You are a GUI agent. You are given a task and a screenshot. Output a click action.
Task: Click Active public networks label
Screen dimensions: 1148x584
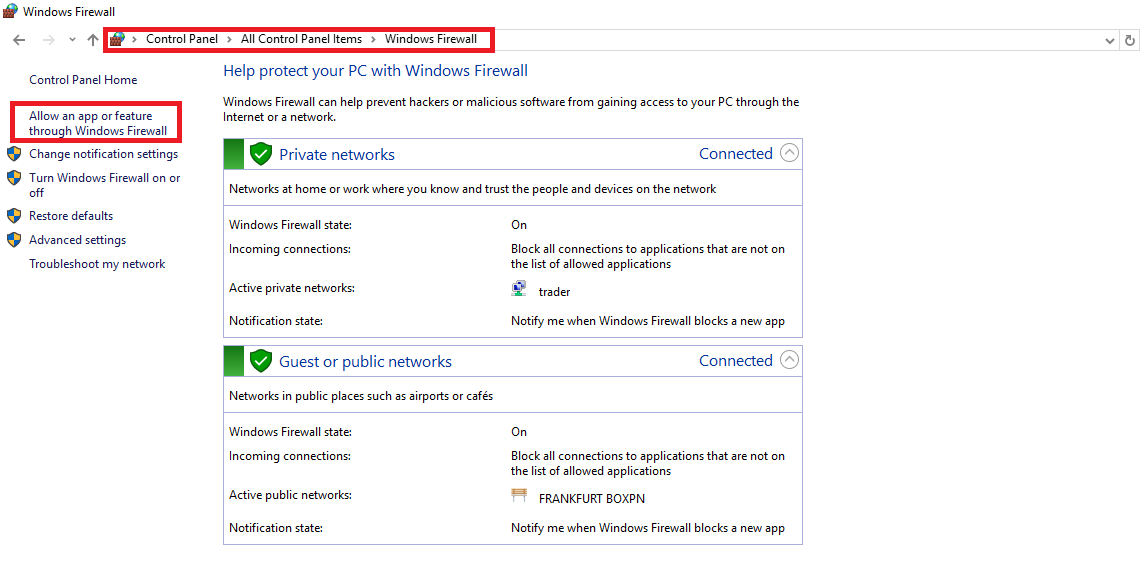290,495
